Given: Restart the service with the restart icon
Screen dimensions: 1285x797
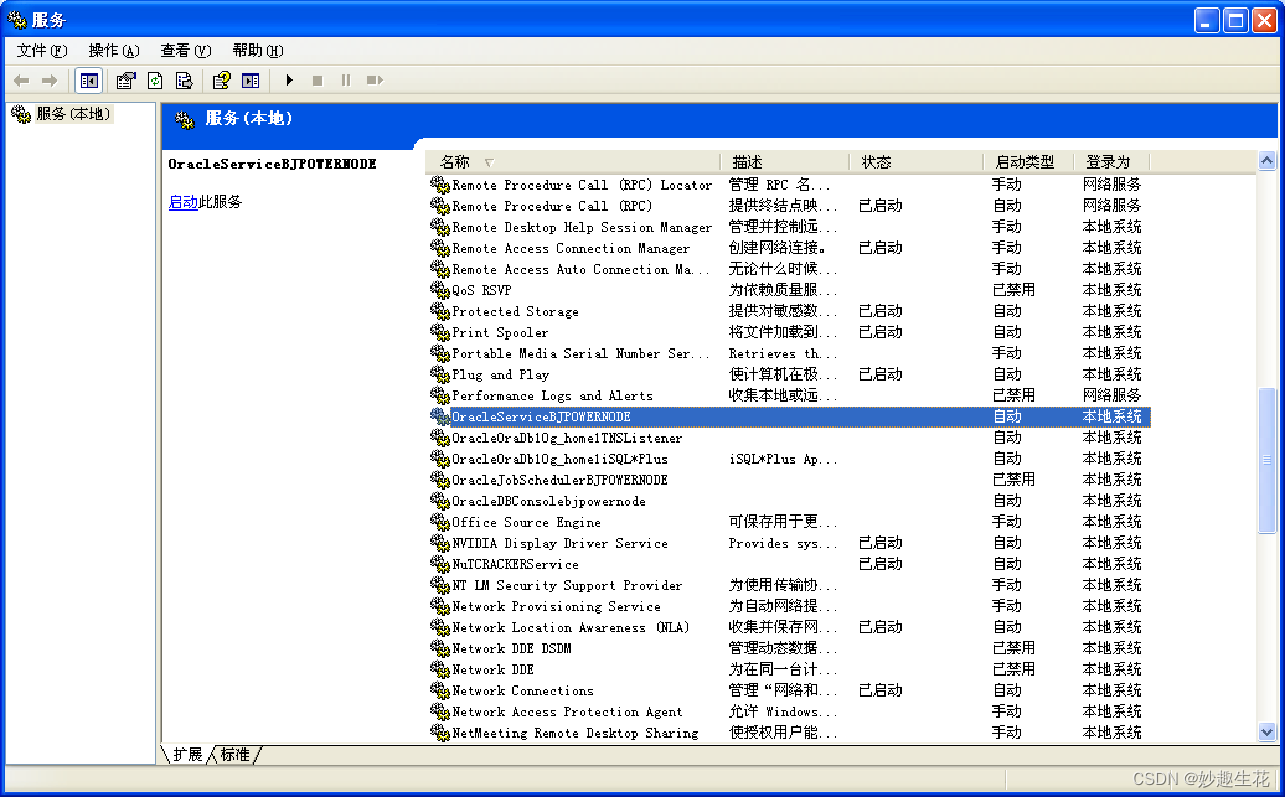Looking at the screenshot, I should (x=374, y=80).
